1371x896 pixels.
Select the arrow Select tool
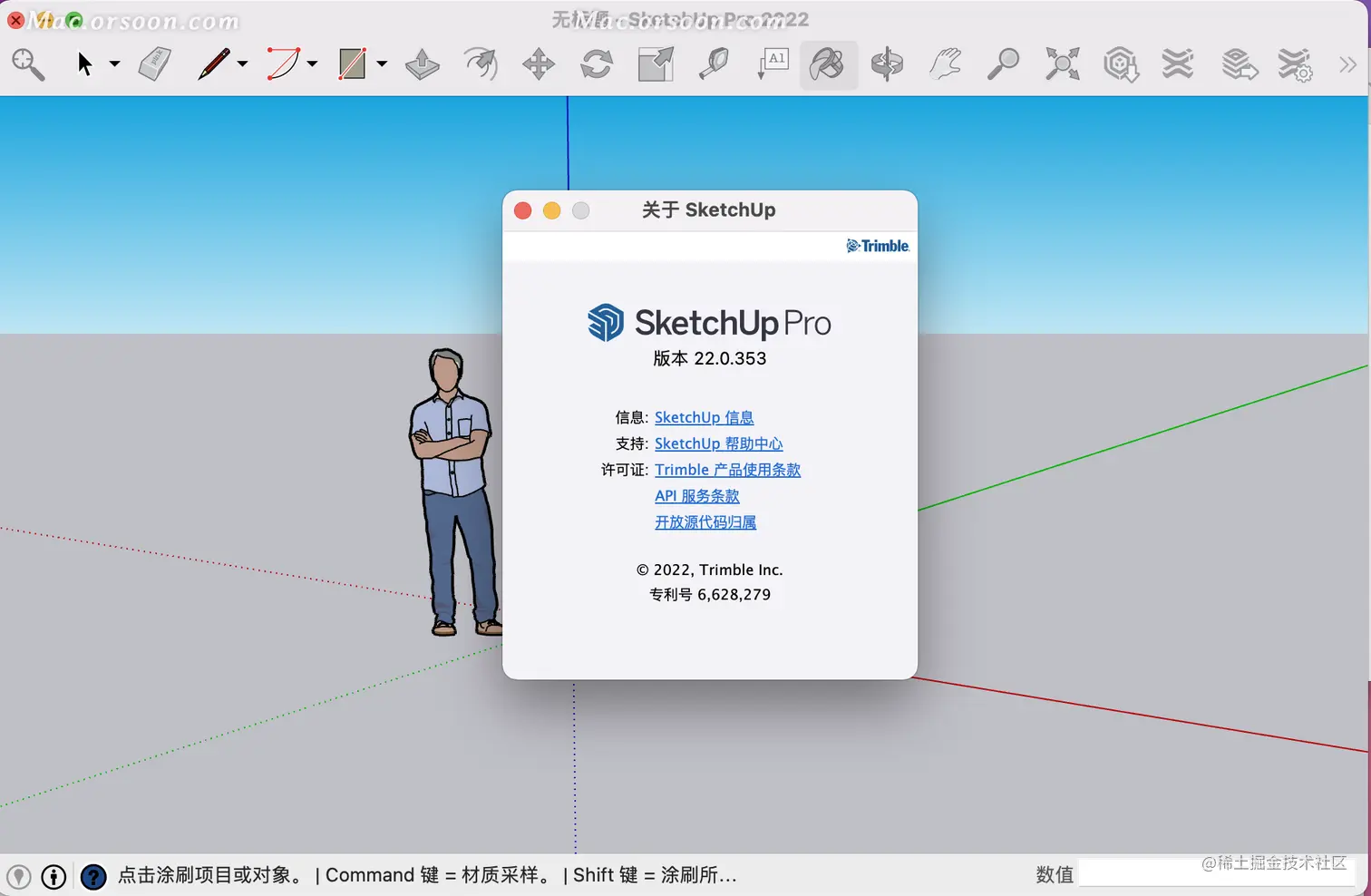click(x=85, y=64)
